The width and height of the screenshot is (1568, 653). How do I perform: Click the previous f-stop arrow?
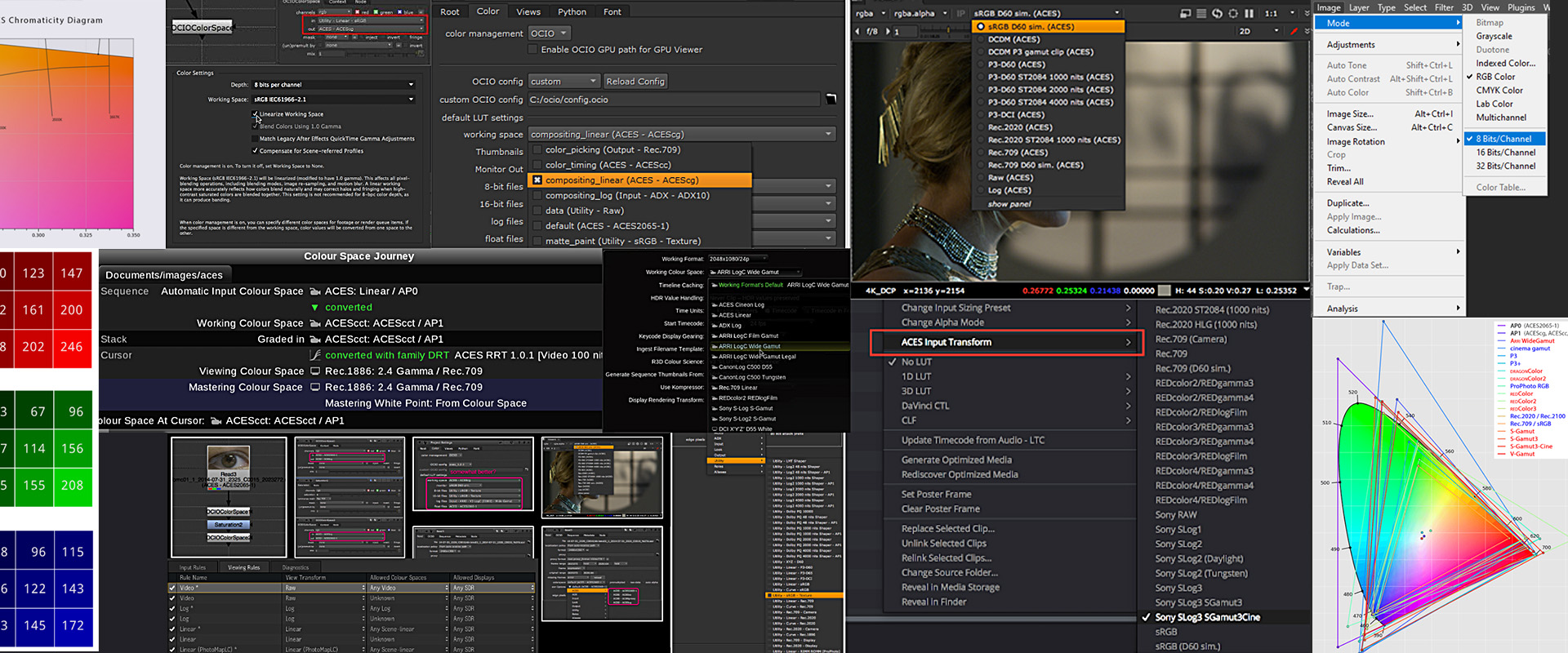click(857, 31)
